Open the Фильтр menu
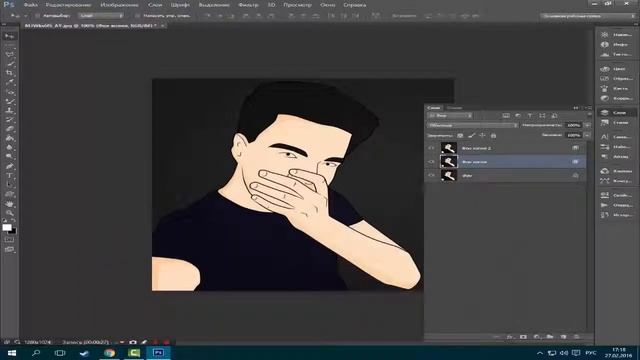This screenshot has height=360, width=640. tap(248, 5)
